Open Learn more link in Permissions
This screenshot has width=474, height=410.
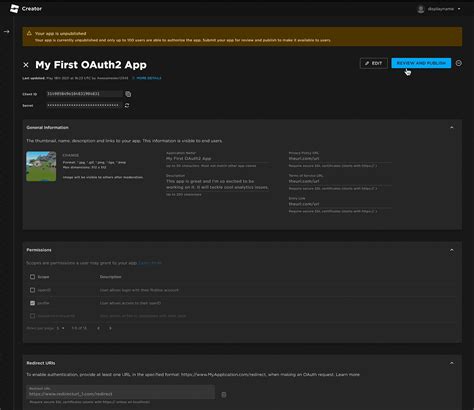coord(150,263)
